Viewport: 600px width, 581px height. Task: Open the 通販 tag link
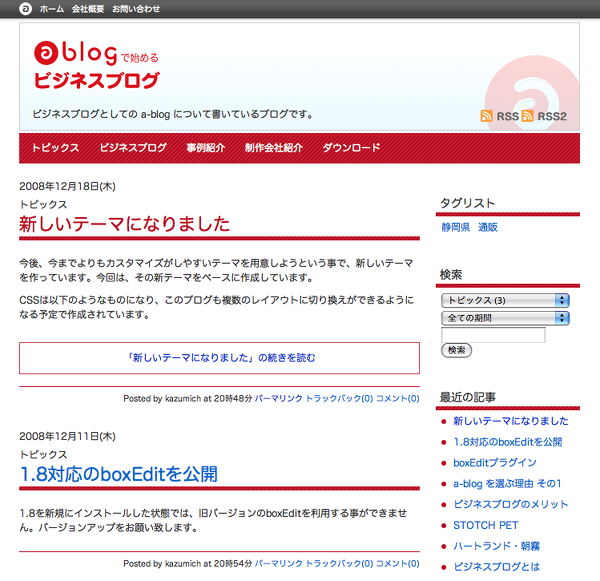[x=488, y=227]
